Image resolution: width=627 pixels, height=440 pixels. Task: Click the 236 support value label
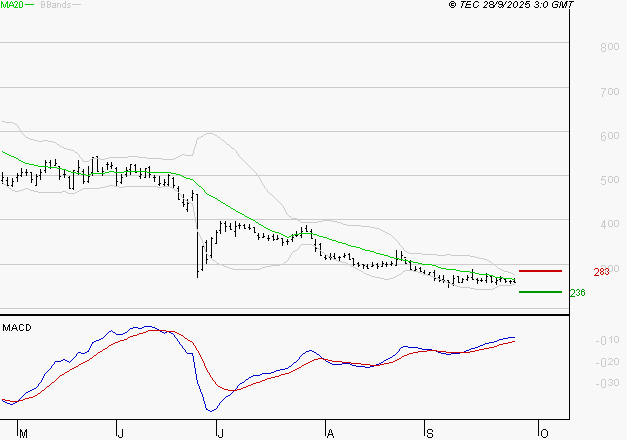[576, 293]
